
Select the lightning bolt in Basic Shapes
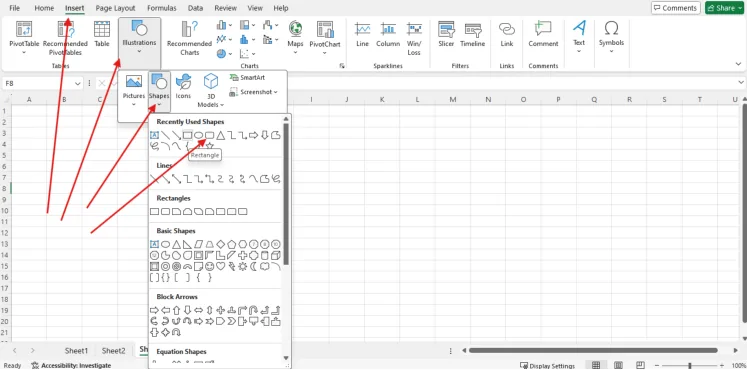tap(232, 266)
